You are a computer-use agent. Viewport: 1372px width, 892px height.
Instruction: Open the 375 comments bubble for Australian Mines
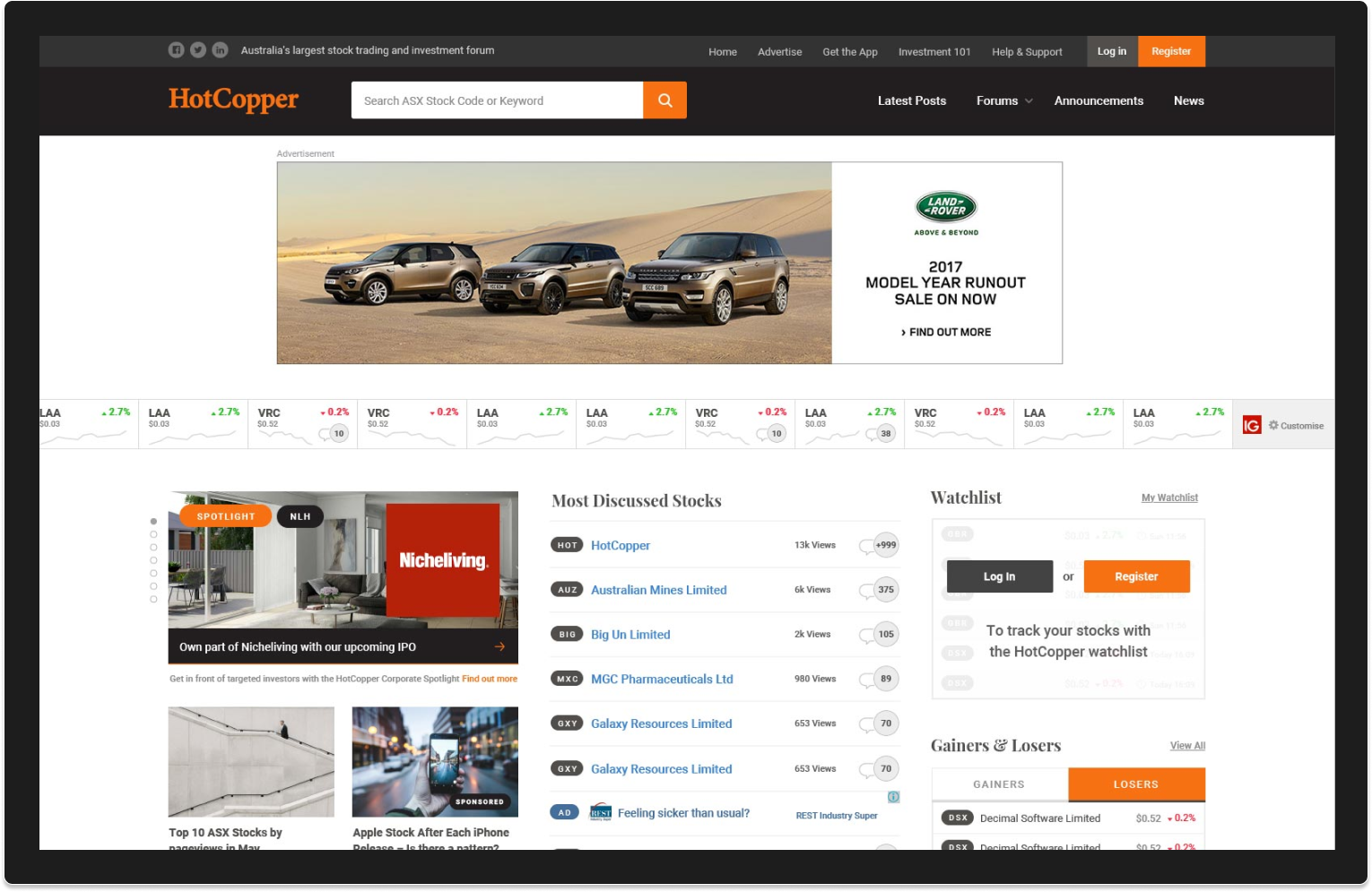coord(886,590)
